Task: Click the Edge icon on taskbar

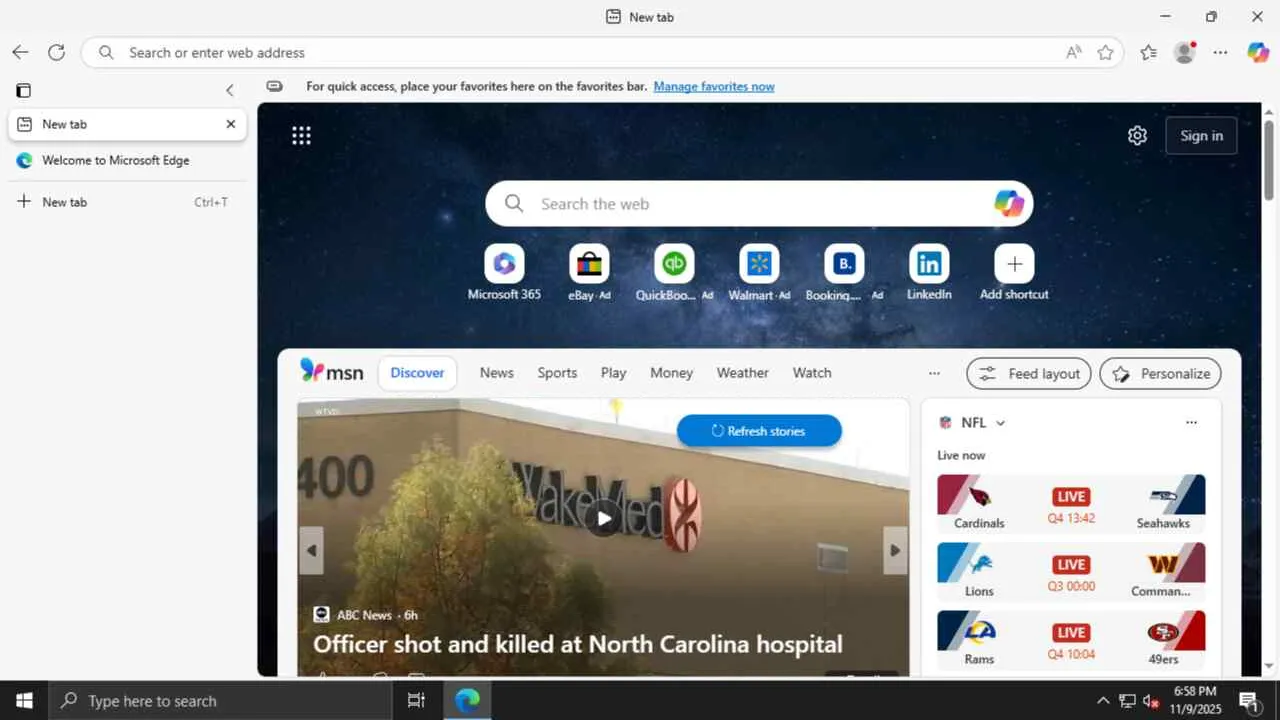Action: pyautogui.click(x=467, y=701)
